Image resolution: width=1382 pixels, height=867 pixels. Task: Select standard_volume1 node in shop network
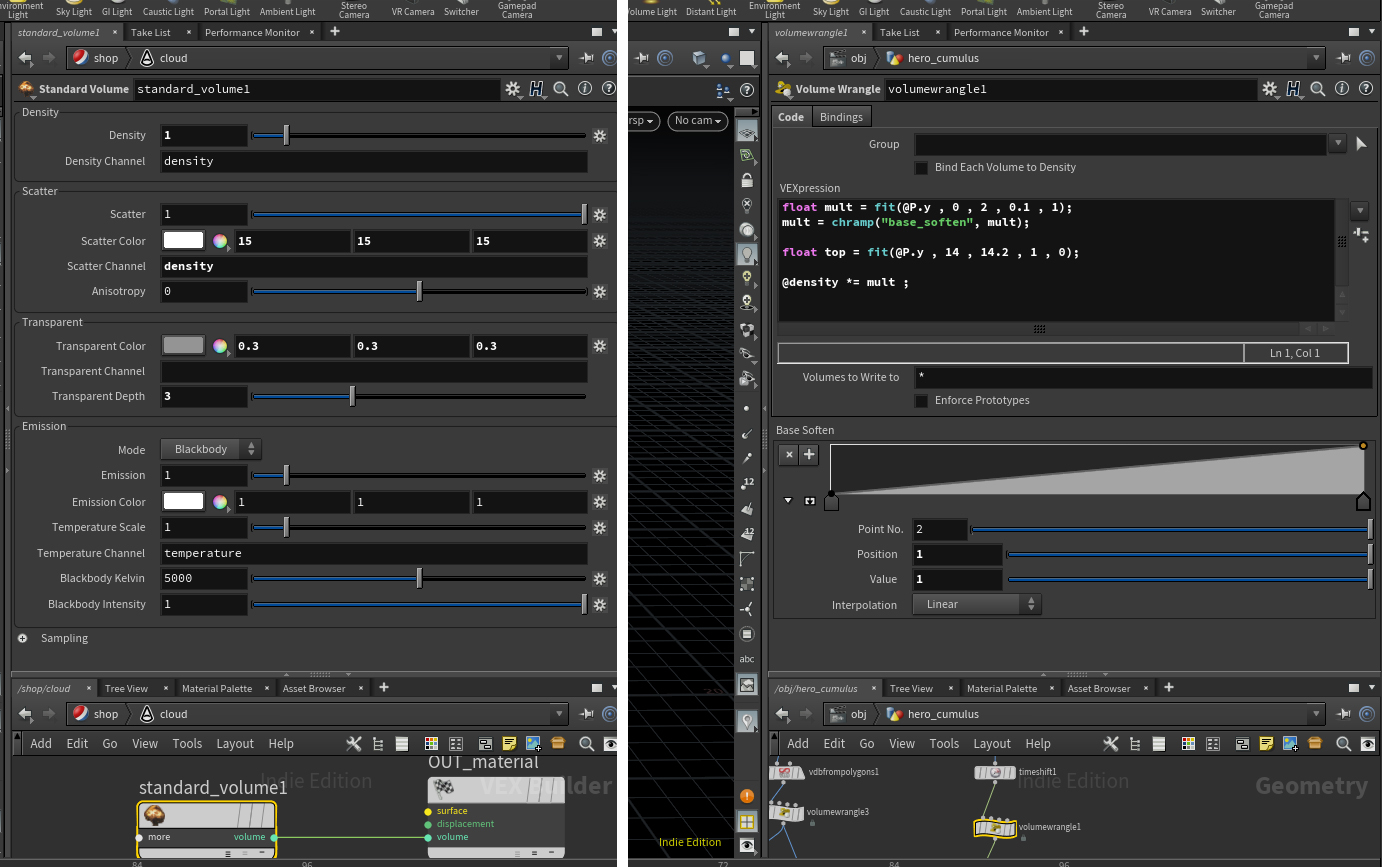pyautogui.click(x=206, y=828)
